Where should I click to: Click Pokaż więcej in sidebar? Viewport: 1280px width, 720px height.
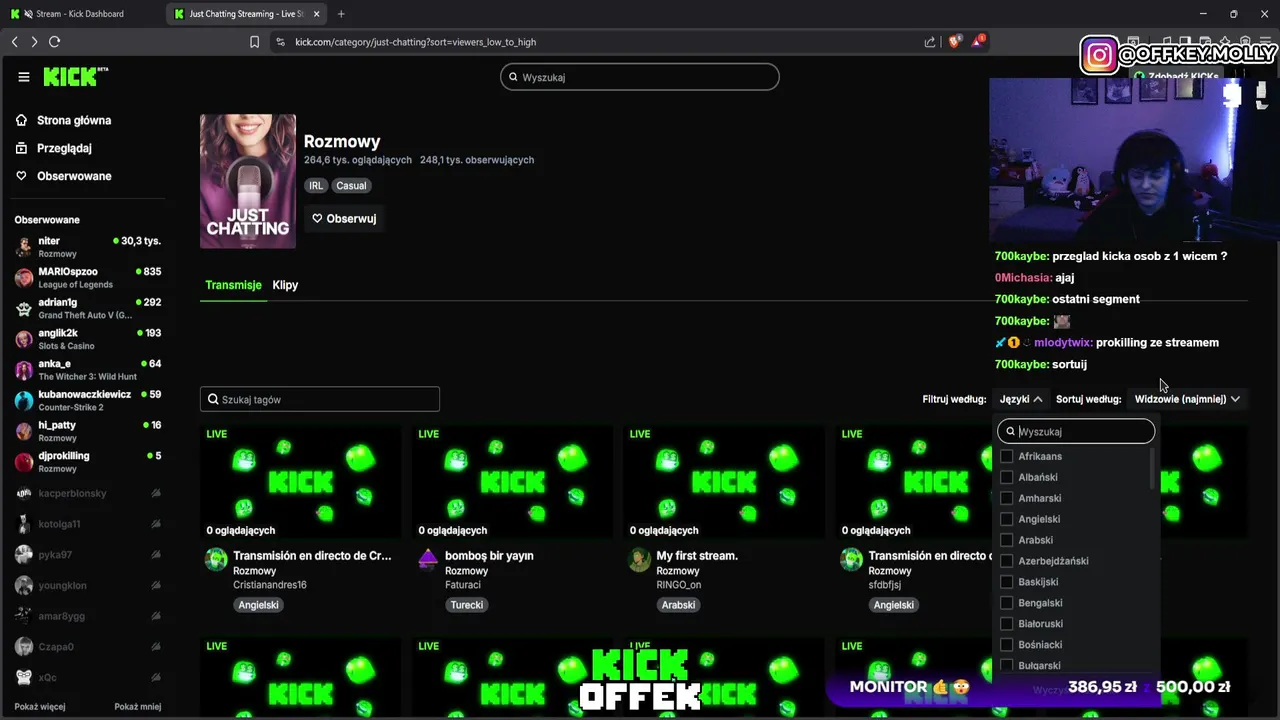pyautogui.click(x=40, y=707)
